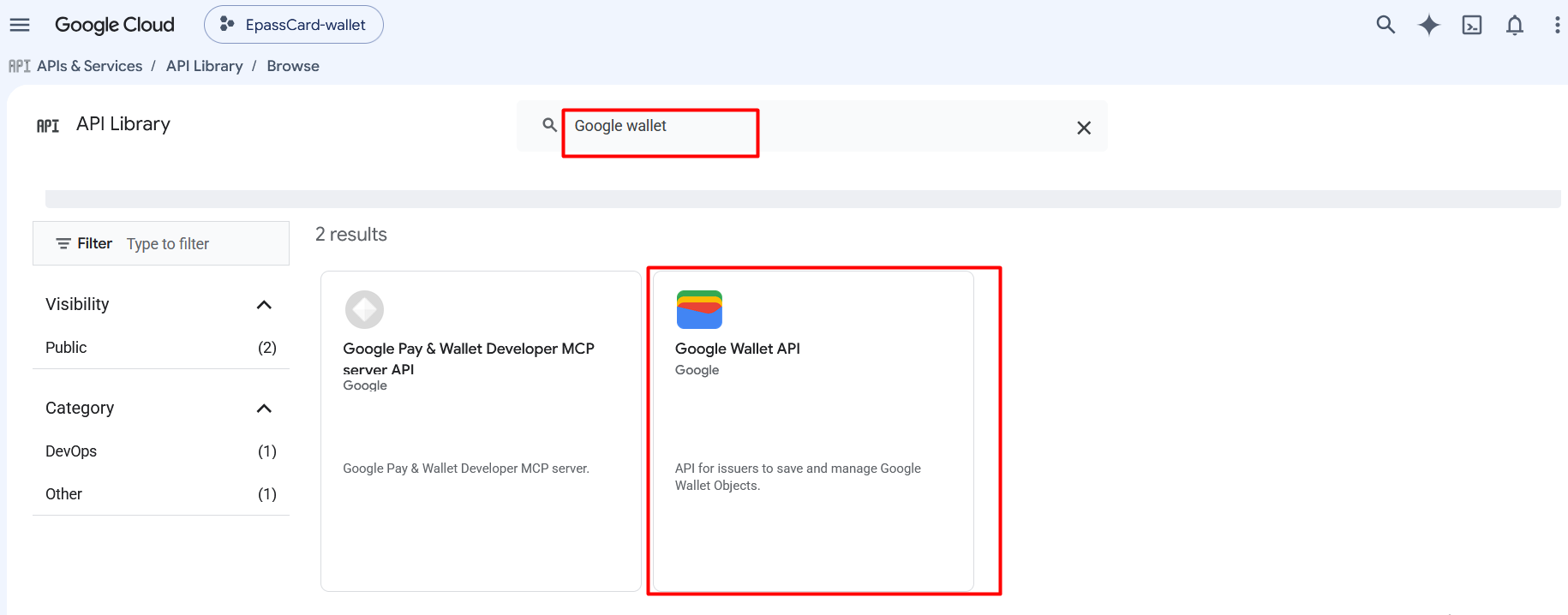Click Google Pay & Wallet Developer MCP server. description
The width and height of the screenshot is (1568, 615).
pos(466,469)
